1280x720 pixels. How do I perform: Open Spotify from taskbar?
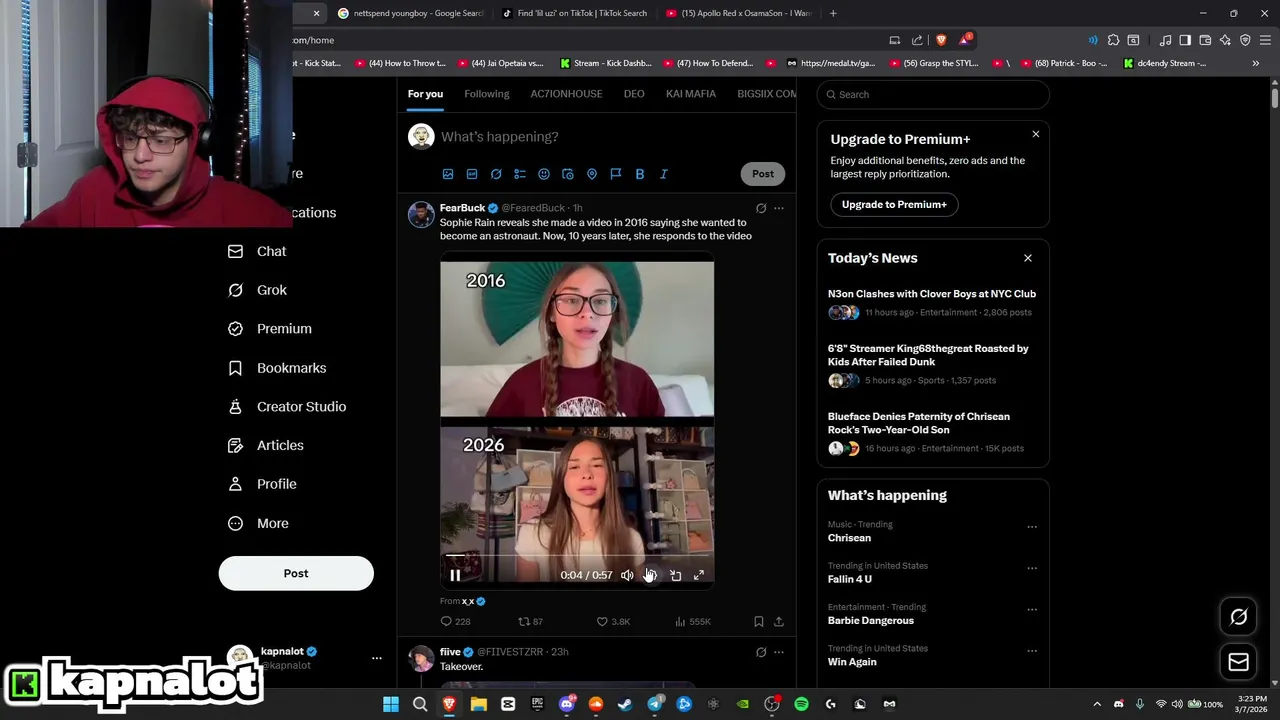click(x=801, y=704)
